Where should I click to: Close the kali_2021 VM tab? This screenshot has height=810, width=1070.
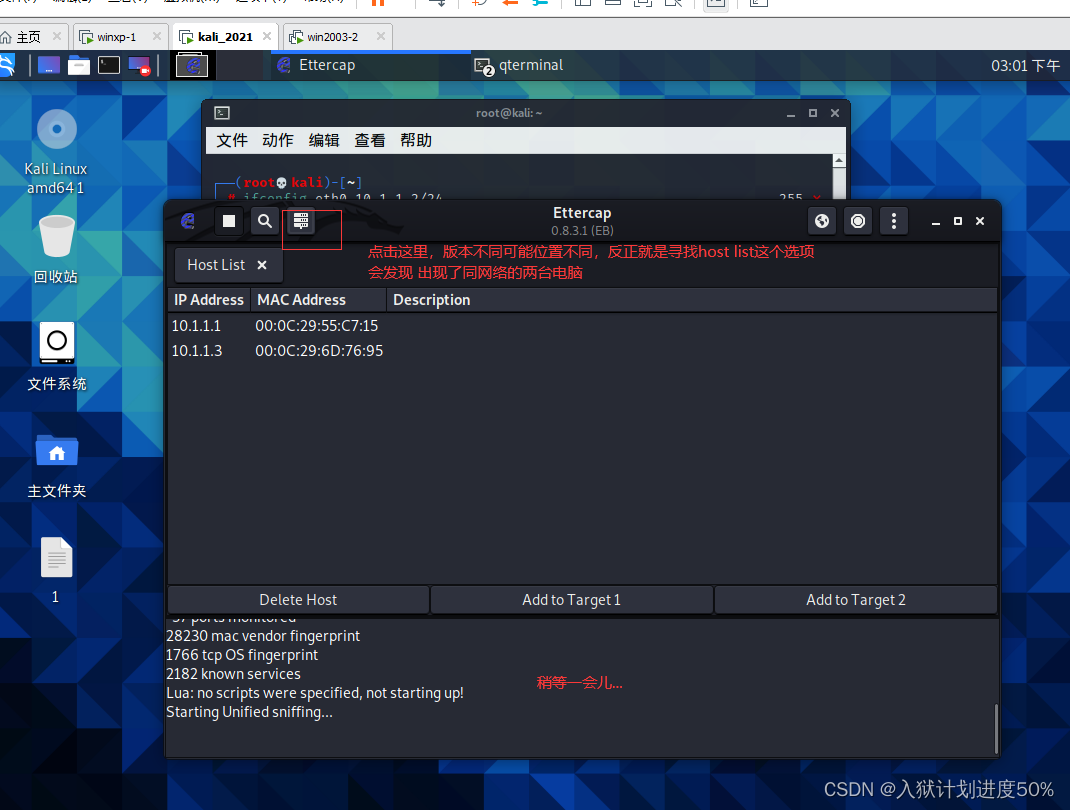pyautogui.click(x=267, y=36)
